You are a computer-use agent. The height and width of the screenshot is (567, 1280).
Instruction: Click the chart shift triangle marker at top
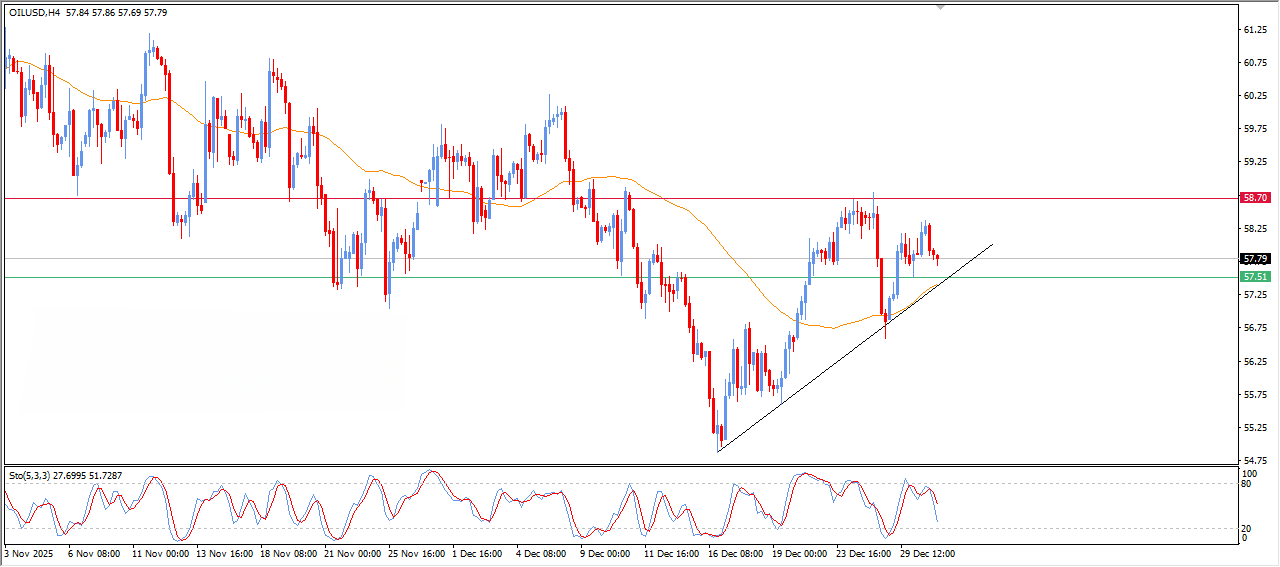coord(939,7)
